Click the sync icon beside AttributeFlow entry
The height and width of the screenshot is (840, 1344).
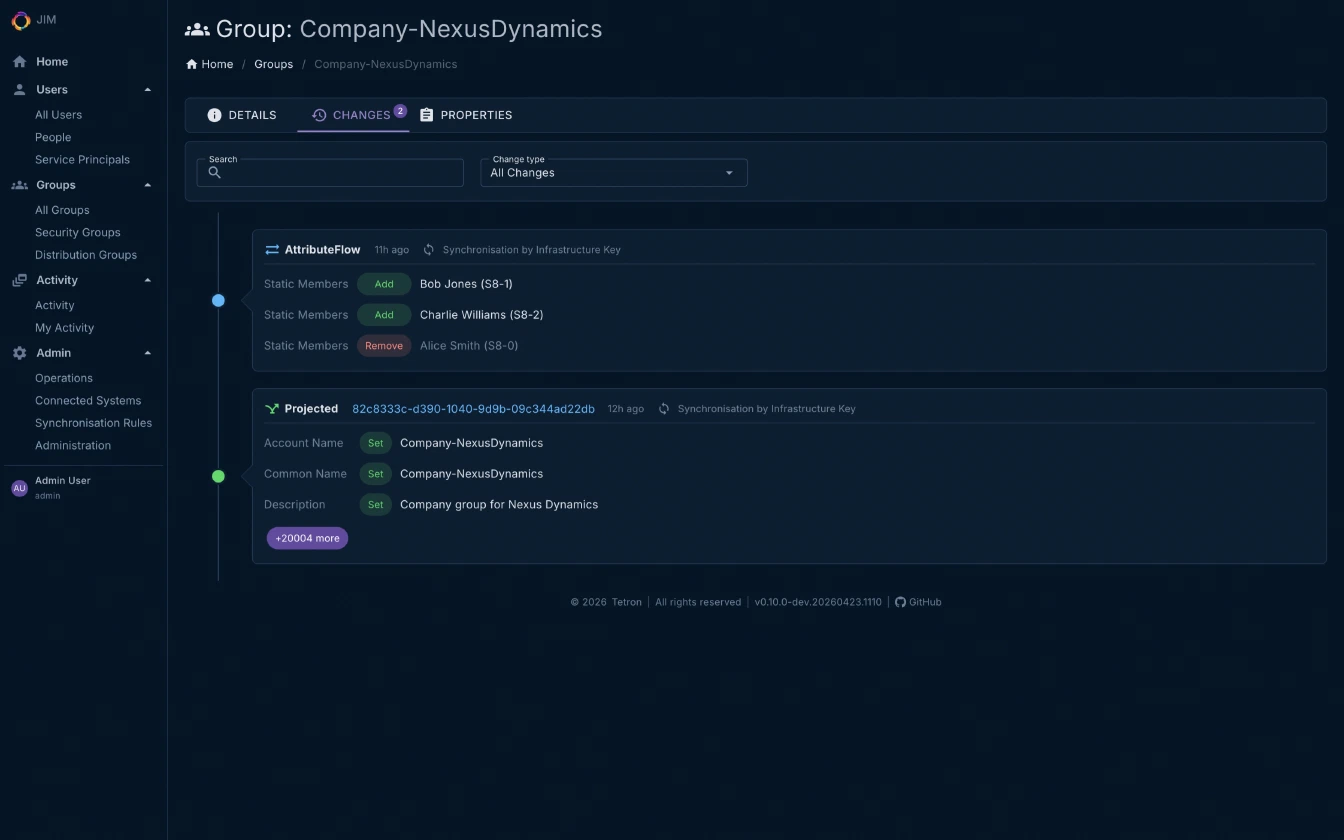[428, 249]
